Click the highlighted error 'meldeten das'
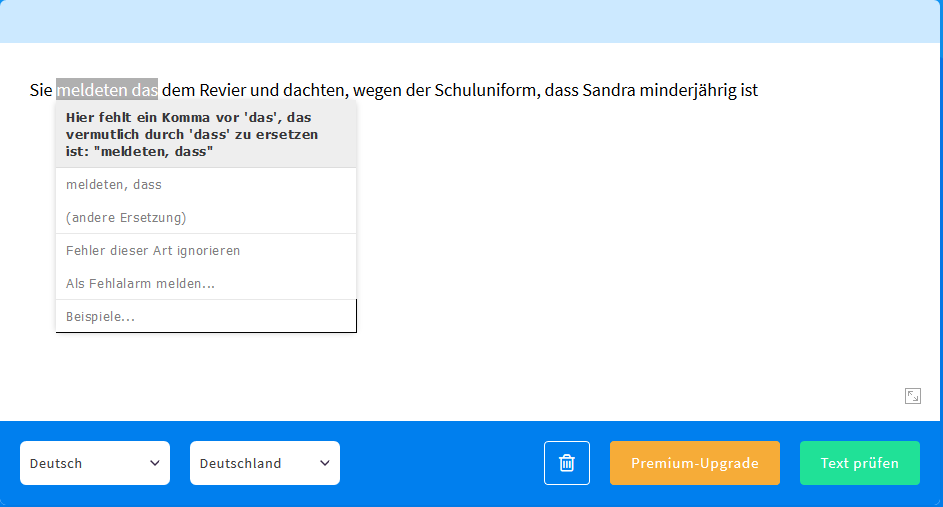The width and height of the screenshot is (943, 507). [x=107, y=90]
